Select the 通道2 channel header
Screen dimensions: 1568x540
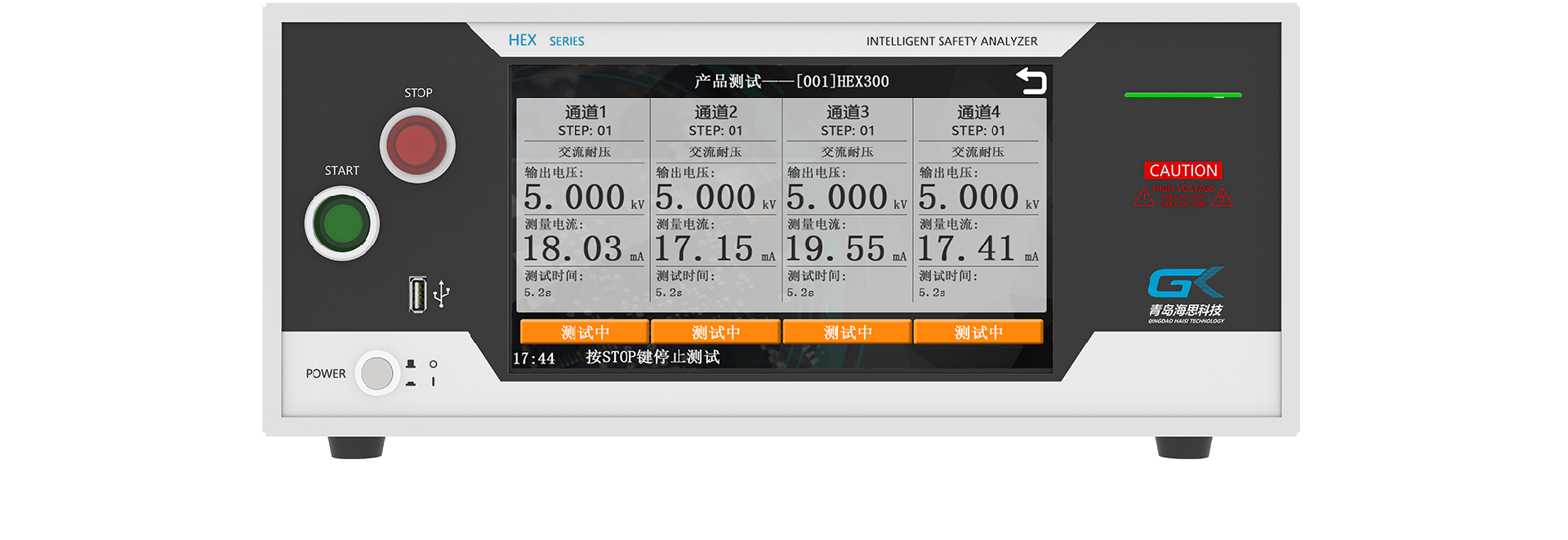[x=715, y=112]
